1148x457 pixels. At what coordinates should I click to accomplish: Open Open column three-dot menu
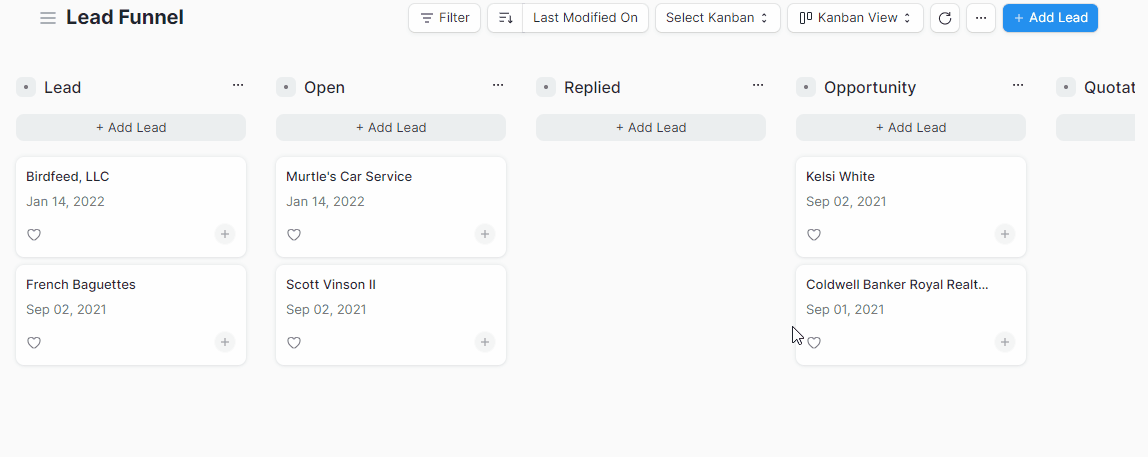coord(498,86)
